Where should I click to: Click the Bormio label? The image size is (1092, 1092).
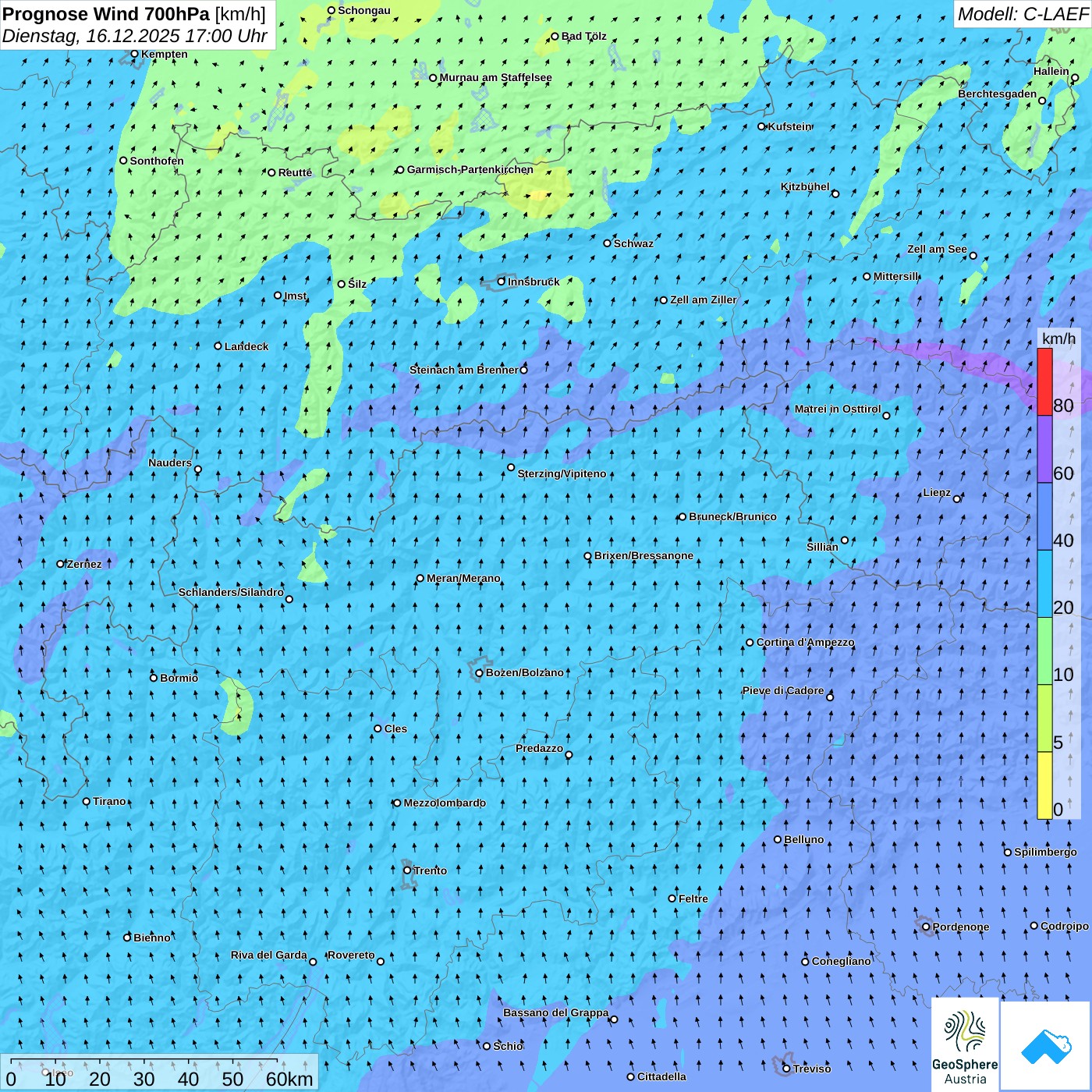179,678
